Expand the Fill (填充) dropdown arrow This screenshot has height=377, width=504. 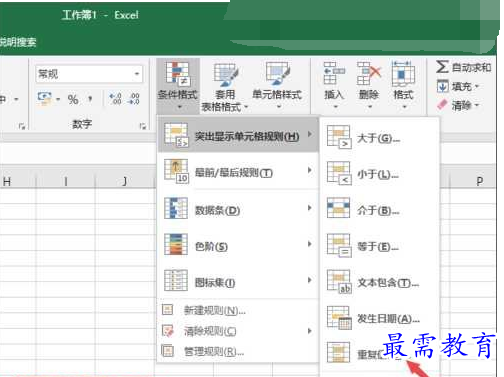click(x=476, y=87)
